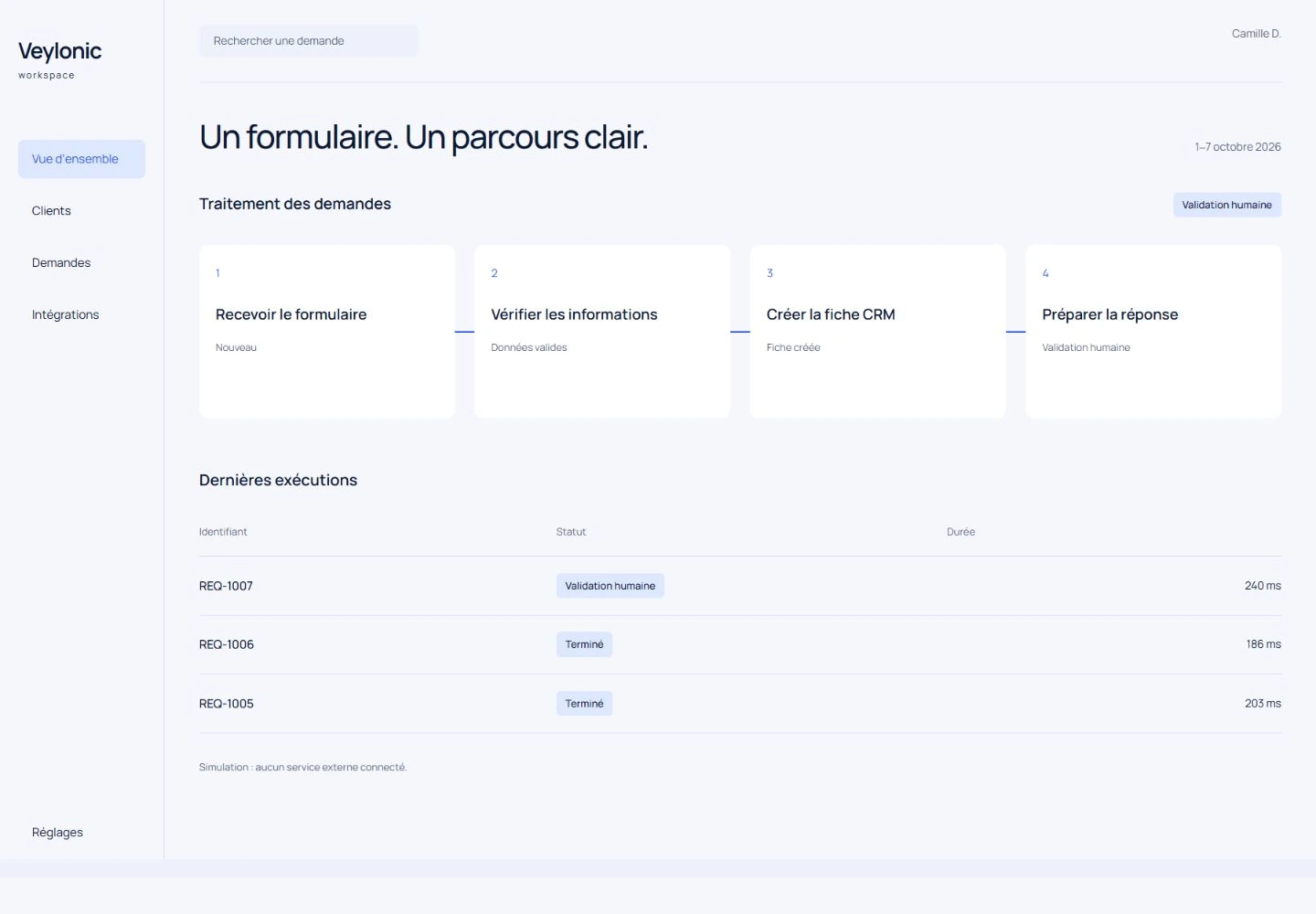Click Validation humaine under Préparer la réponse
The width and height of the screenshot is (1316, 914).
tap(1086, 347)
